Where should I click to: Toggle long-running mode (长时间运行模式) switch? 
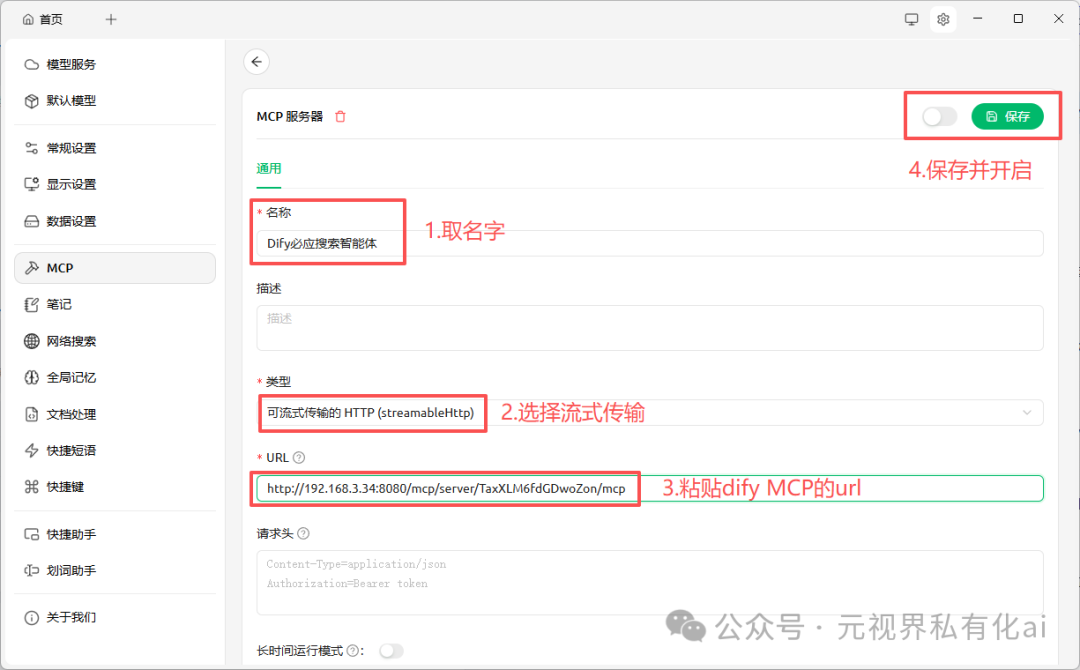391,651
